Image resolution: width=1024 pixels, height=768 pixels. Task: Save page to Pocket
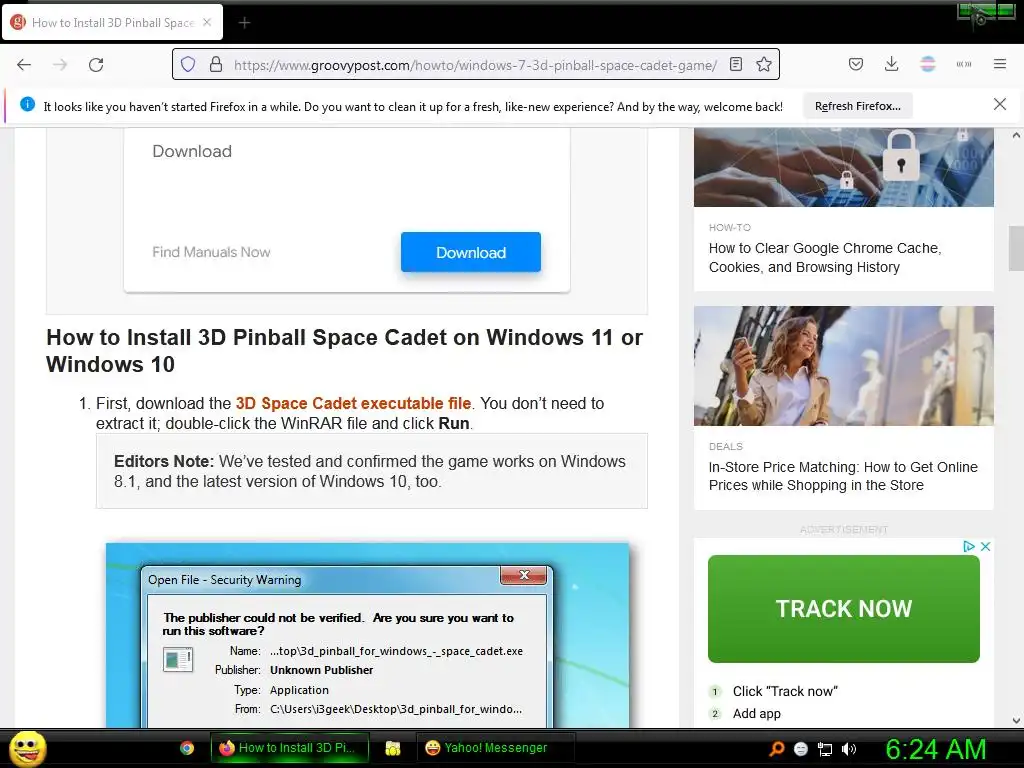pos(856,64)
